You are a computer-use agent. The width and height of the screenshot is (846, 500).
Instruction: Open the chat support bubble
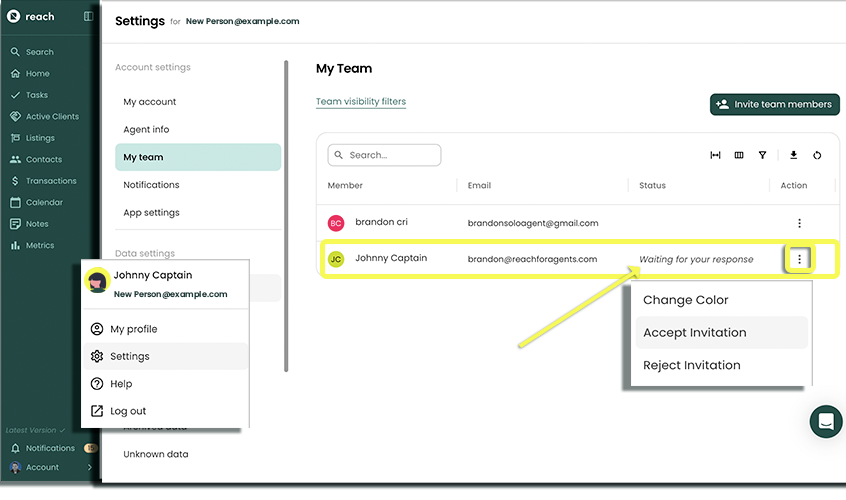tap(825, 421)
